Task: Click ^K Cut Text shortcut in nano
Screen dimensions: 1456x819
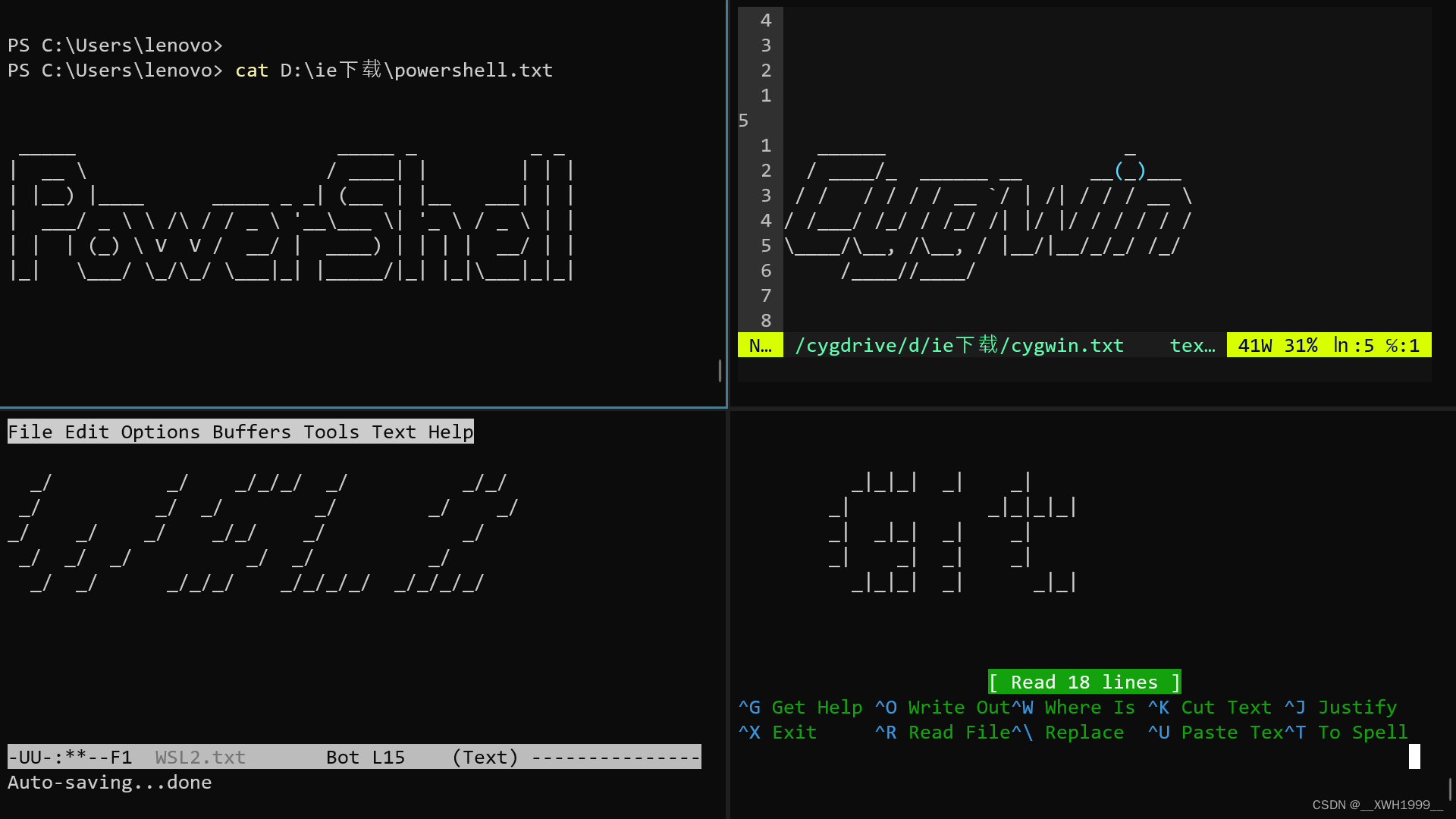Action: coord(1210,707)
